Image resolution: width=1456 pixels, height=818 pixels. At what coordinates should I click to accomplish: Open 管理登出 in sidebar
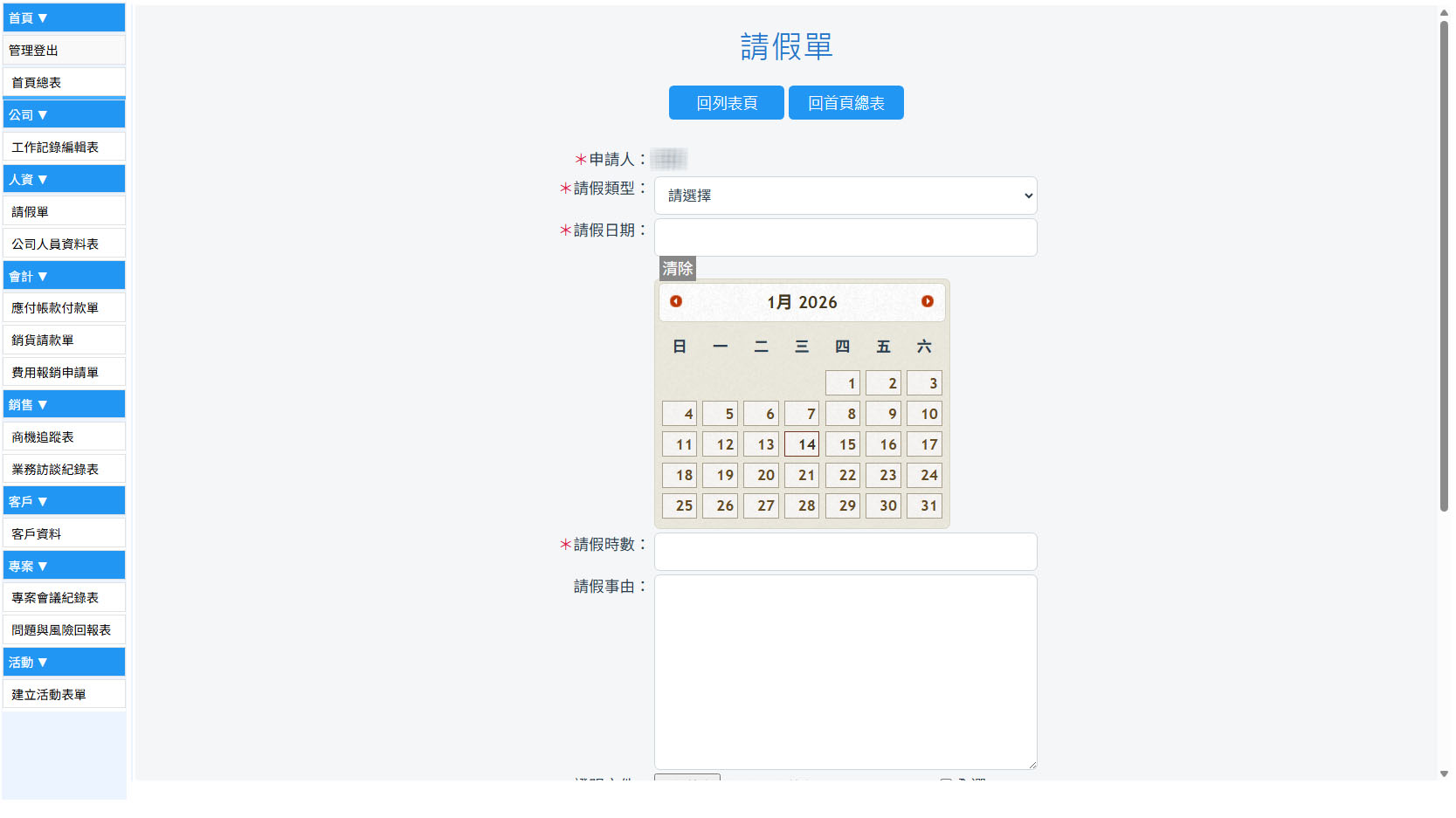click(x=64, y=50)
